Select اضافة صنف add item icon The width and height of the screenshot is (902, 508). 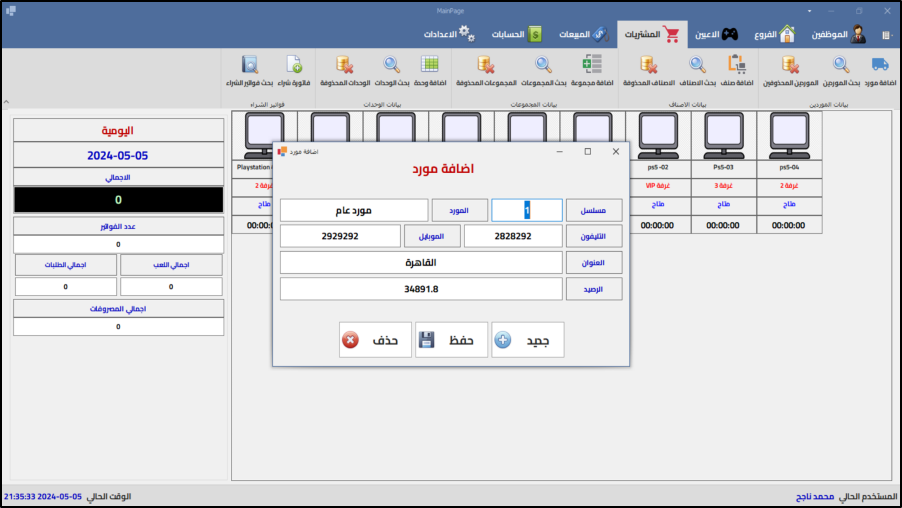tap(737, 66)
